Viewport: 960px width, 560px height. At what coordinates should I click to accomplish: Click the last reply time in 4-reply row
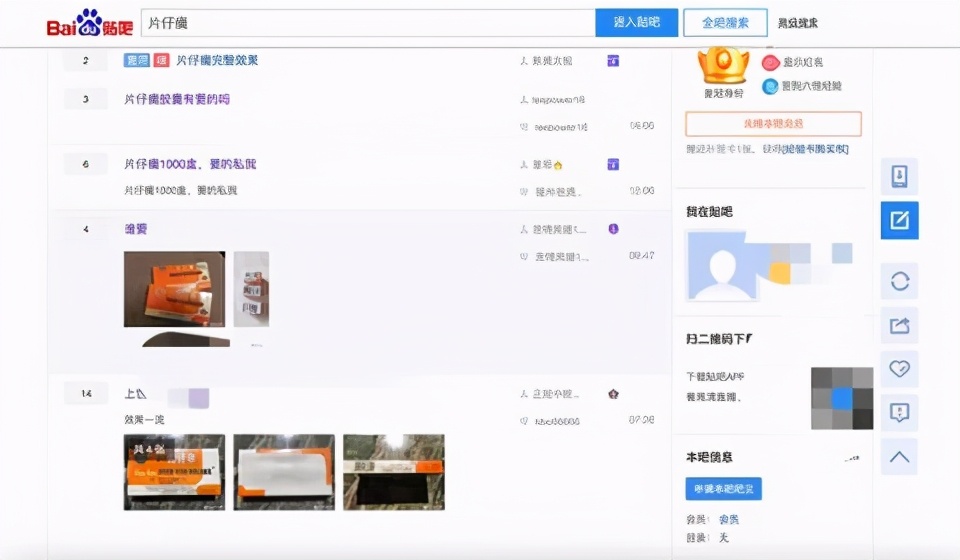(642, 256)
